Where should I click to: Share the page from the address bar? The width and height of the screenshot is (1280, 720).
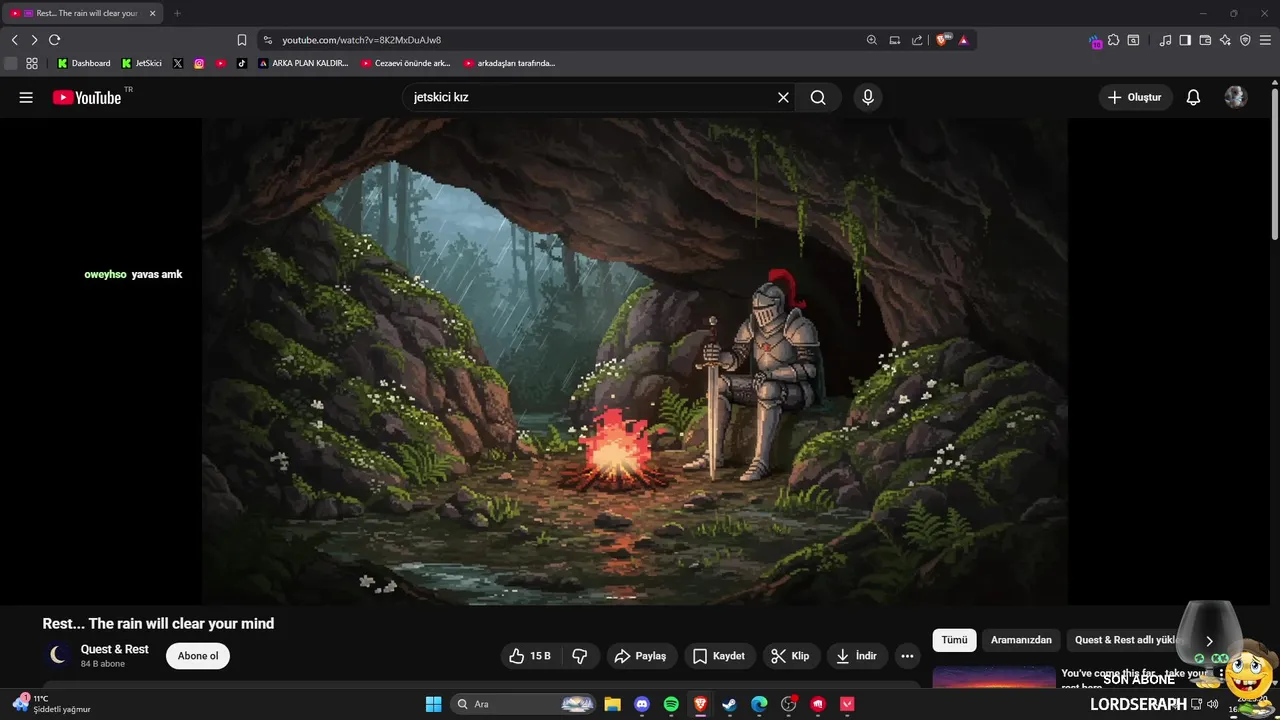click(x=917, y=40)
